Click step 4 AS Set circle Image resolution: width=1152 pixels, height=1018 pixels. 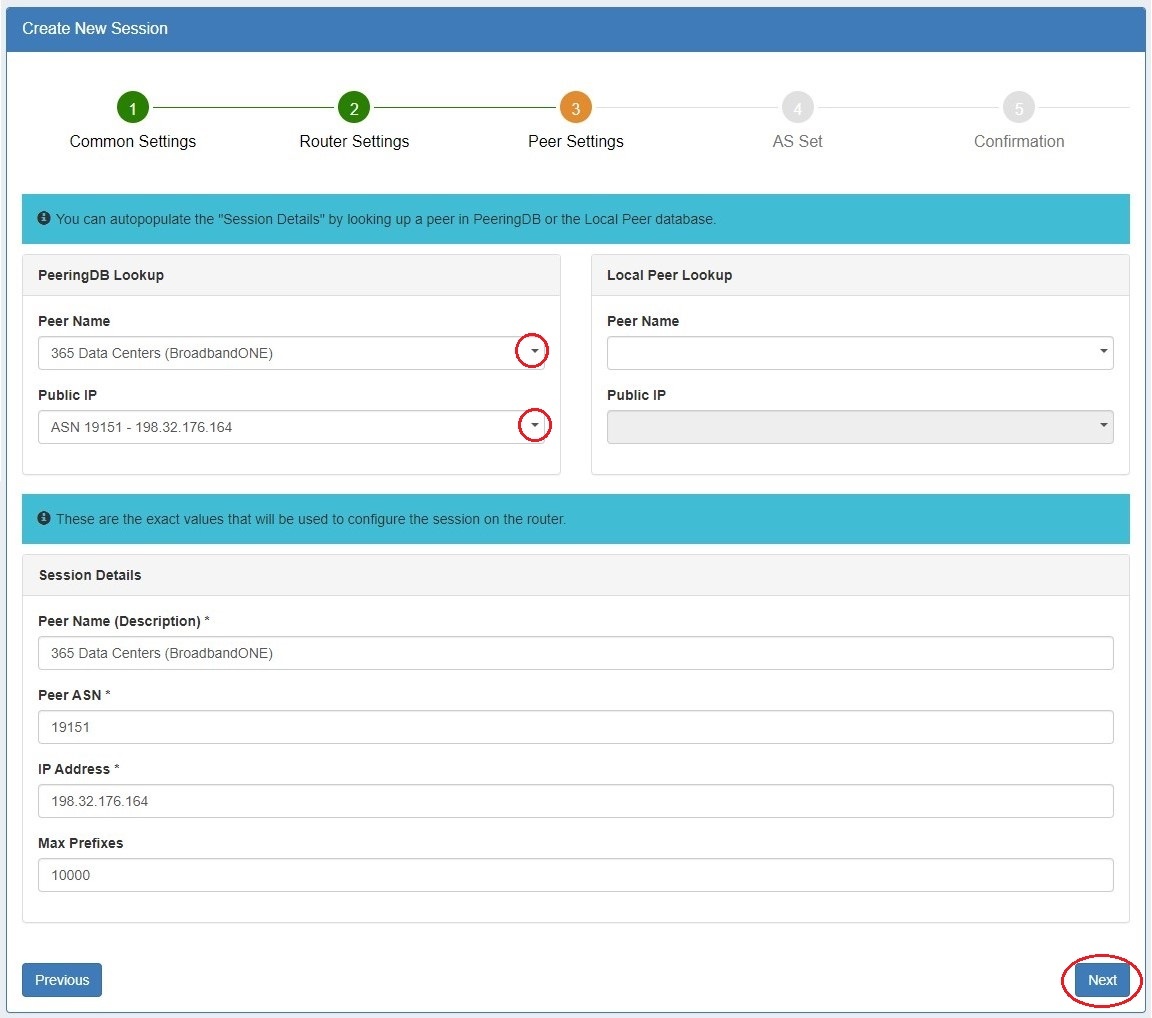(x=797, y=108)
